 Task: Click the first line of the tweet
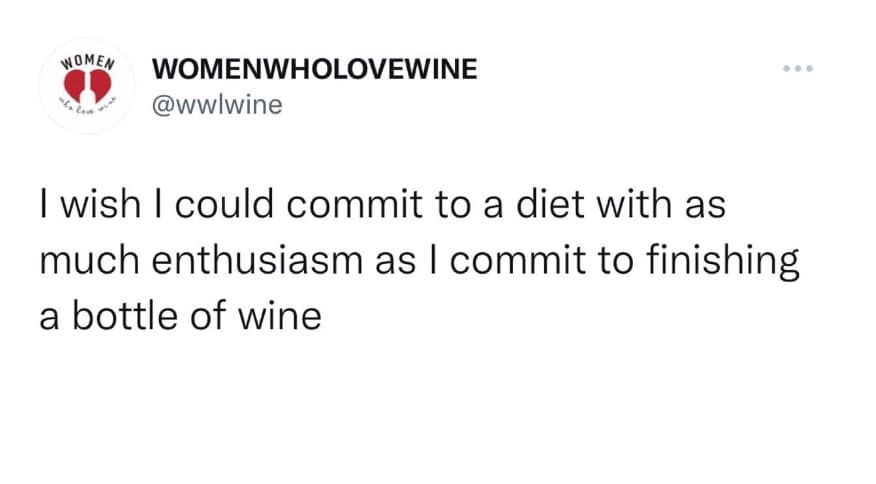[381, 207]
